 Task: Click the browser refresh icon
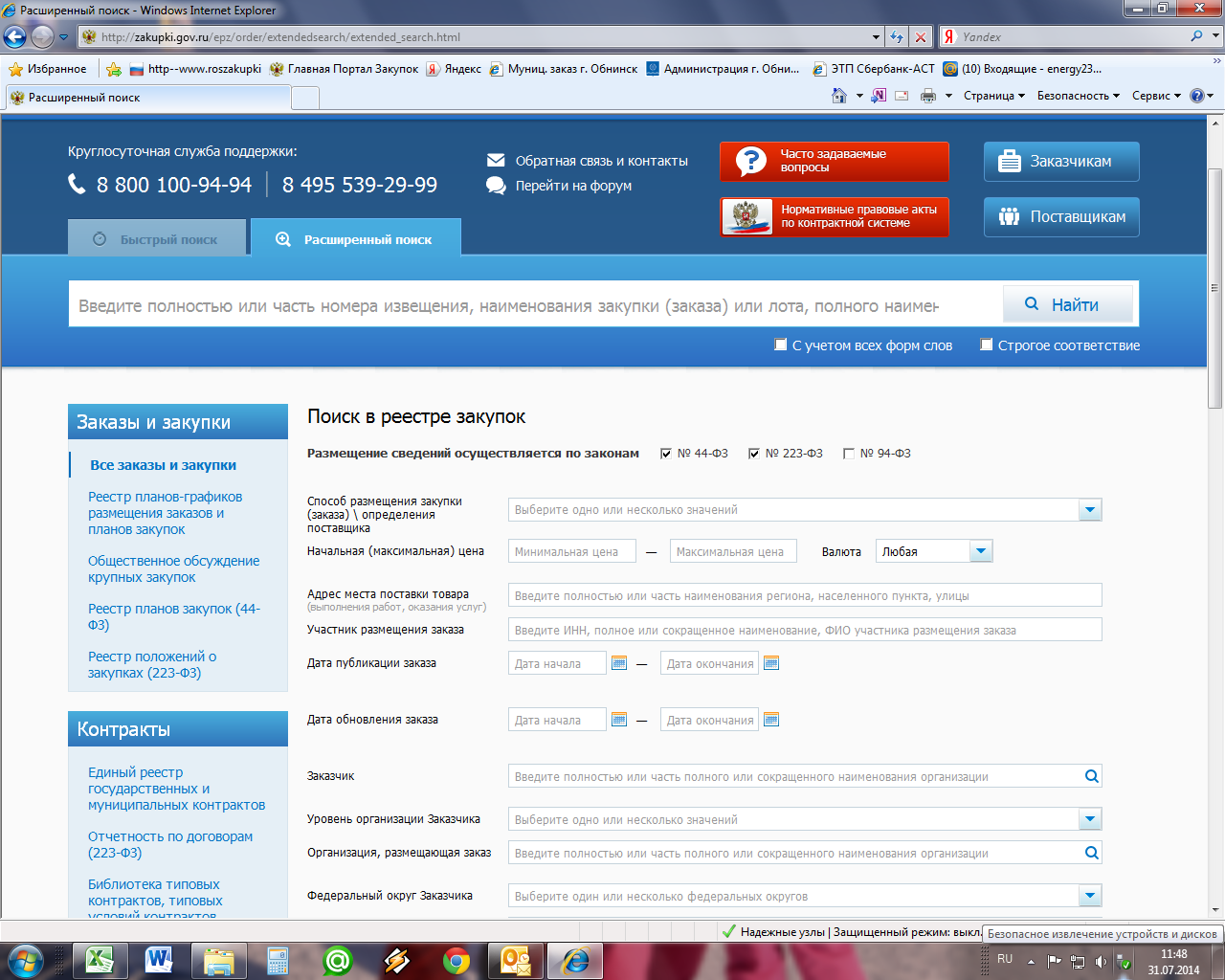[x=897, y=37]
